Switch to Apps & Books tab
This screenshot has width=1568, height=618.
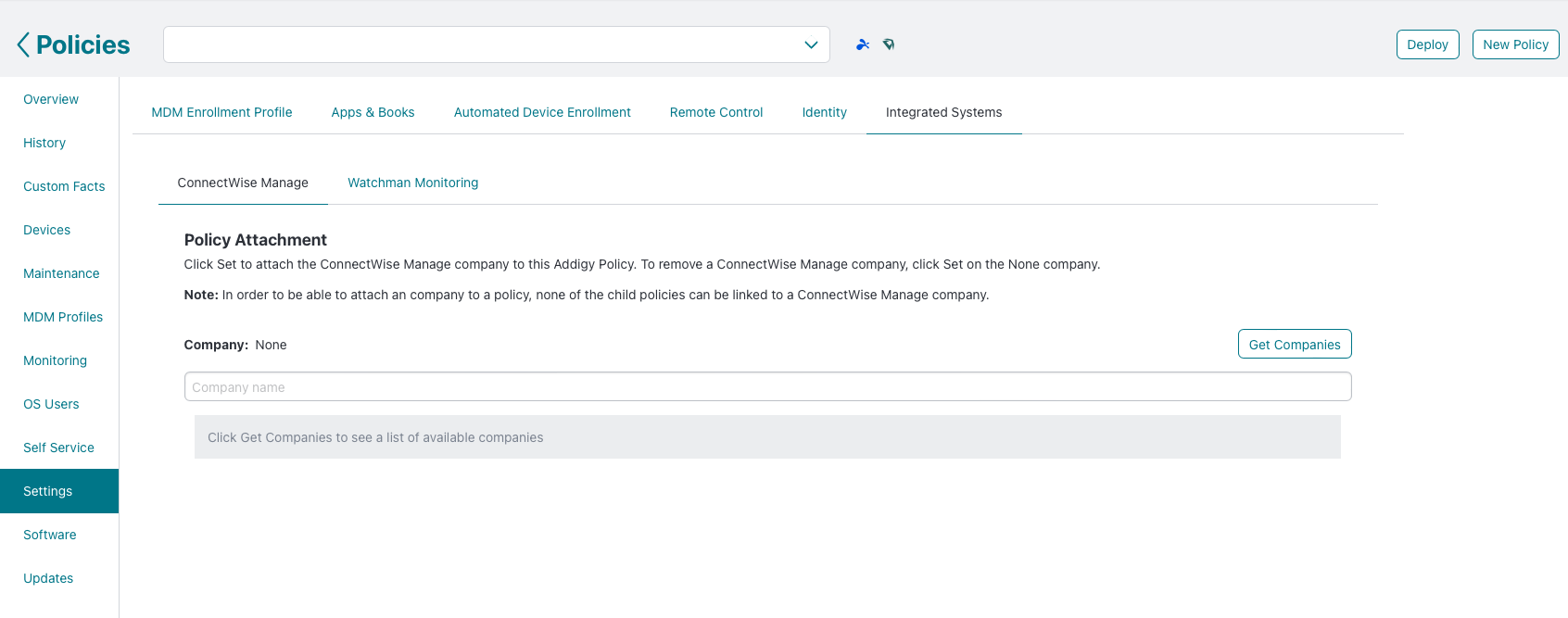pyautogui.click(x=373, y=112)
